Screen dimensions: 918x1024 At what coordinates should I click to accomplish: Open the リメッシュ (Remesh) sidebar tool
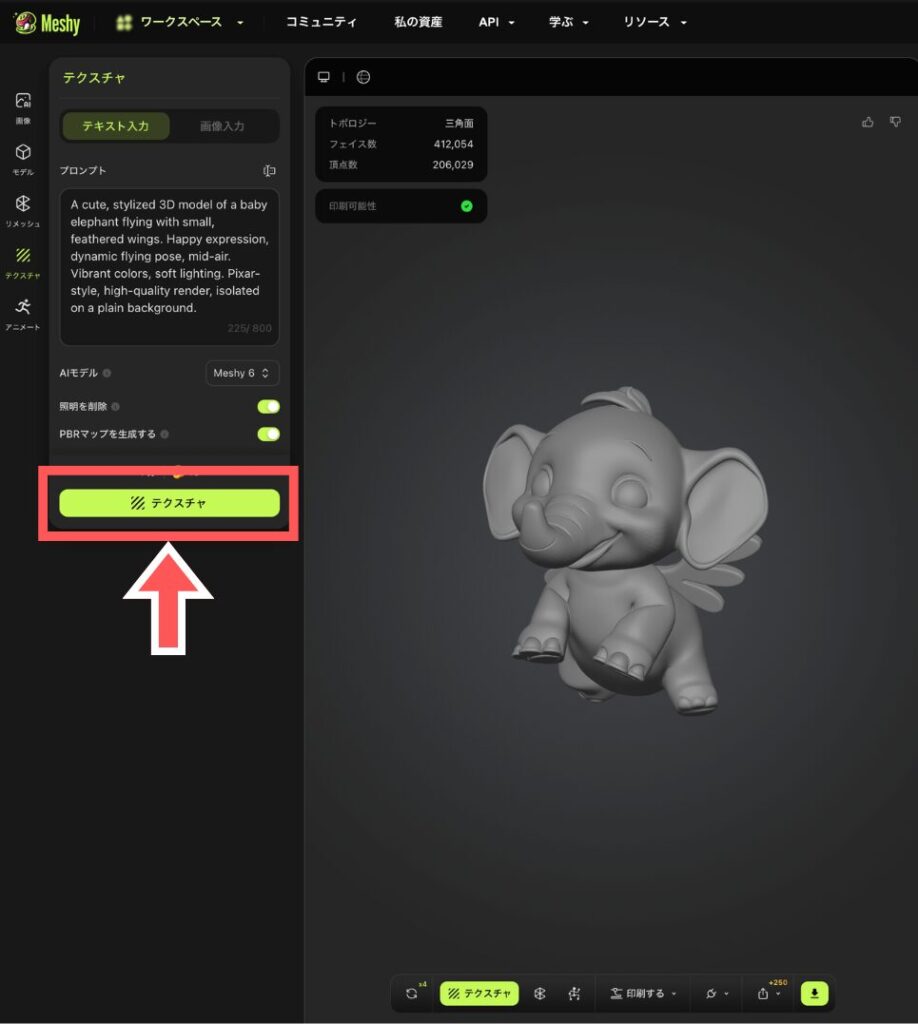tap(23, 210)
